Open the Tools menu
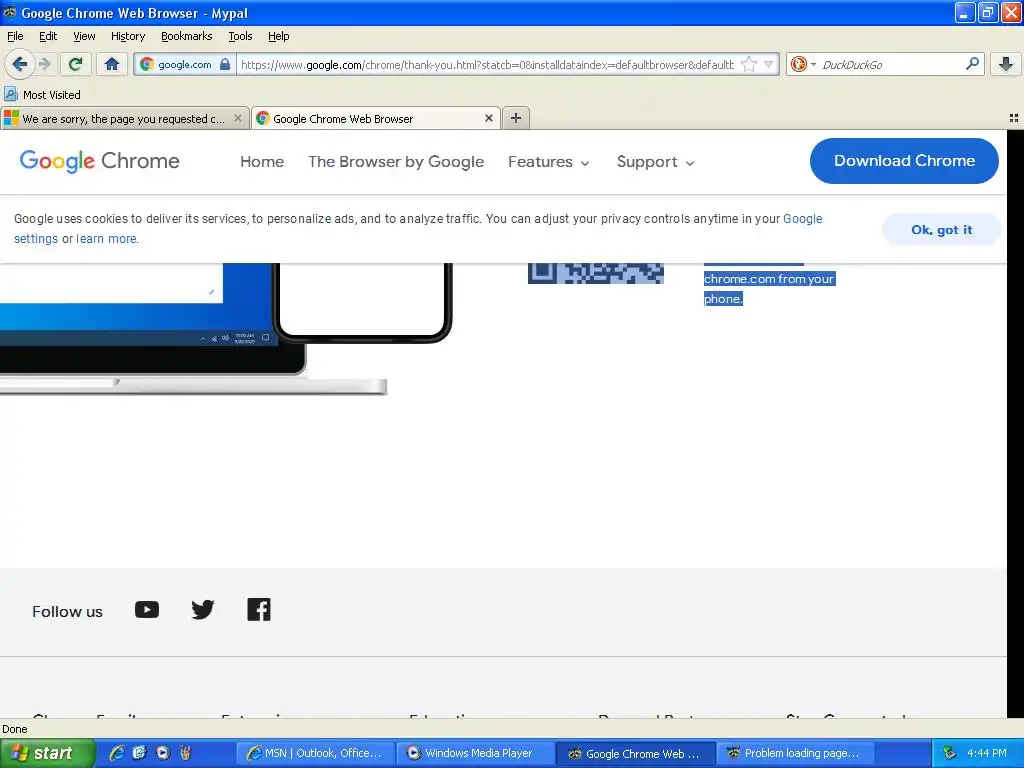 (240, 36)
